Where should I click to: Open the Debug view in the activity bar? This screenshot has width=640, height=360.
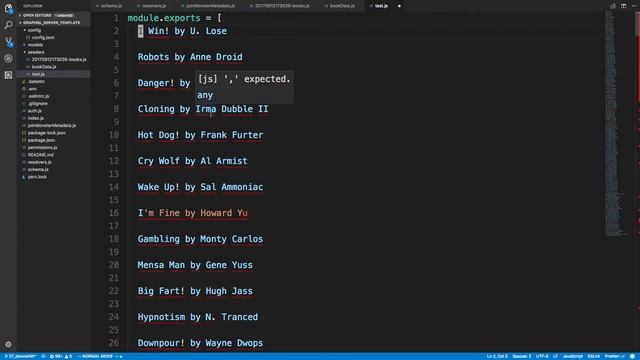point(8,58)
